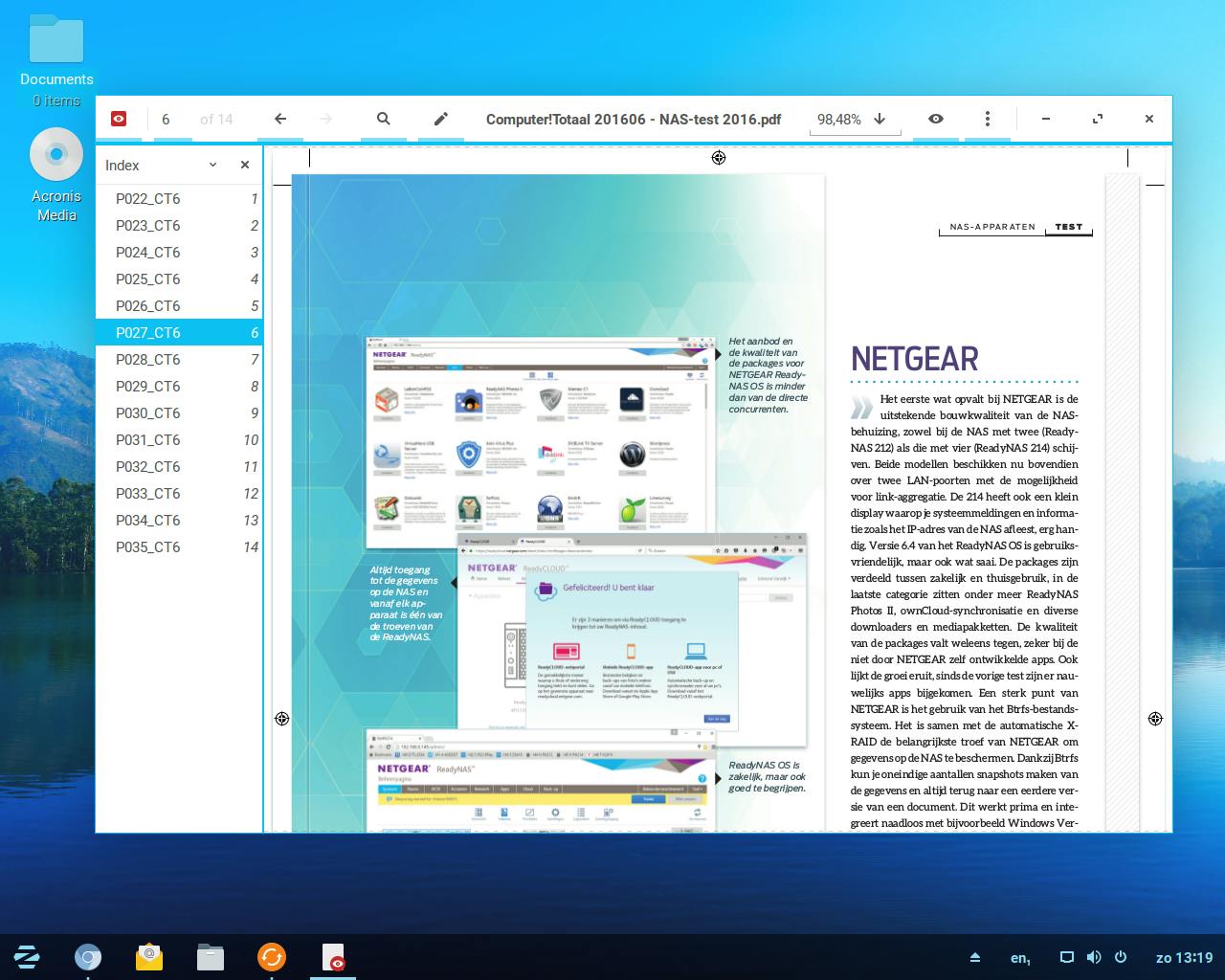The image size is (1225, 980).
Task: Click the search magnifier icon in toolbar
Action: tap(383, 119)
